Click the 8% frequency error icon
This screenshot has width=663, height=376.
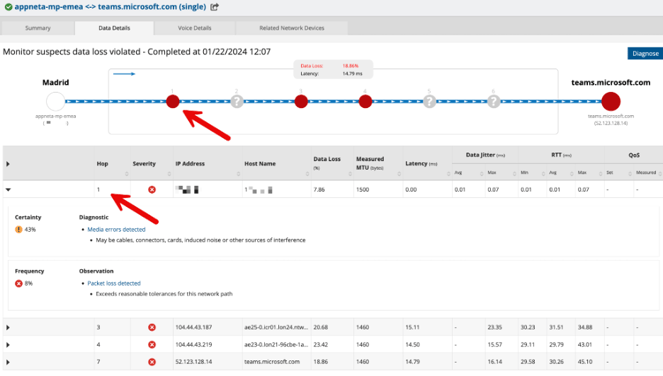tap(19, 283)
